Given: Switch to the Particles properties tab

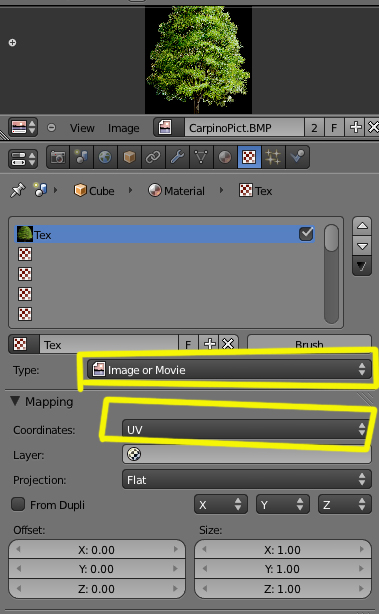Looking at the screenshot, I should click(x=273, y=157).
